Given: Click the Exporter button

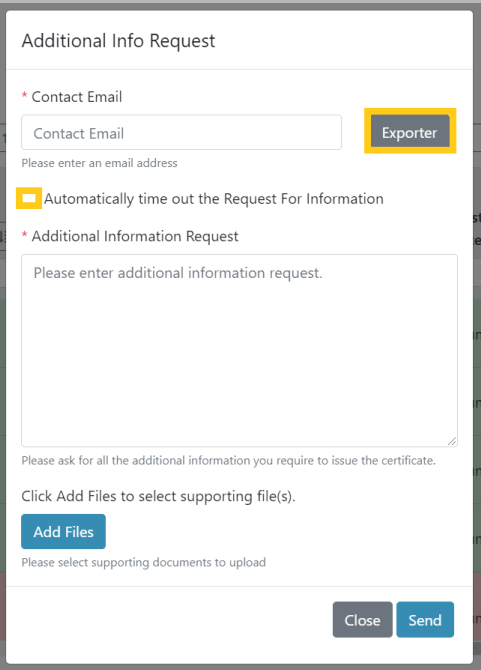Looking at the screenshot, I should [x=410, y=131].
